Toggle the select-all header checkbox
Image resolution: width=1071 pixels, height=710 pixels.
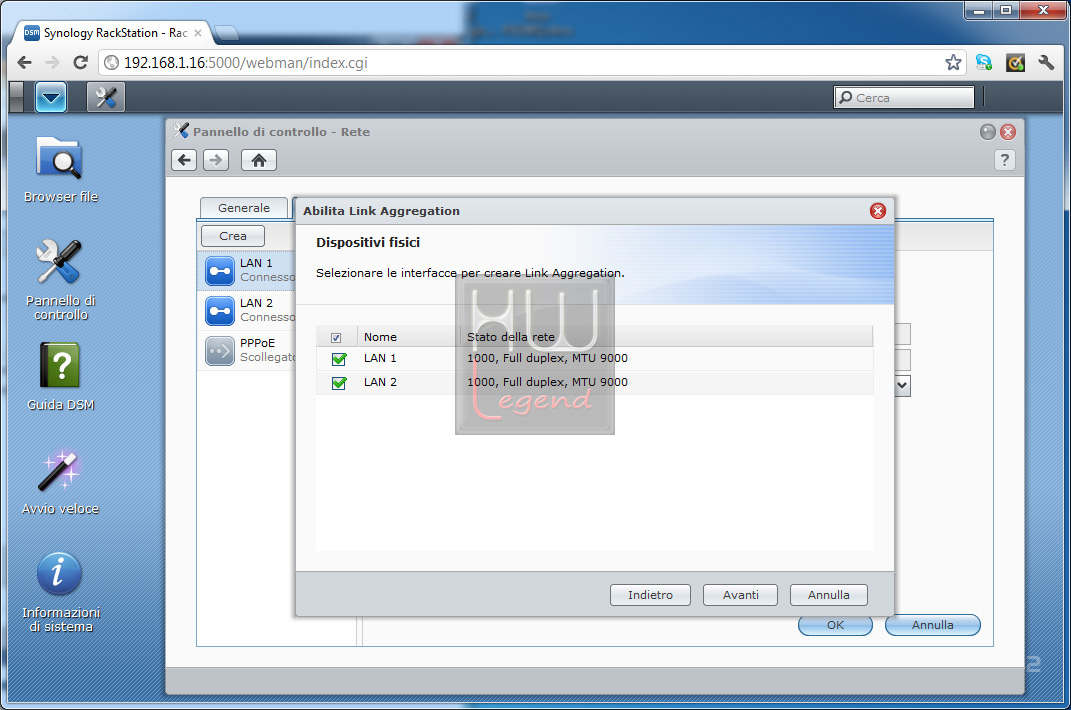pyautogui.click(x=336, y=338)
